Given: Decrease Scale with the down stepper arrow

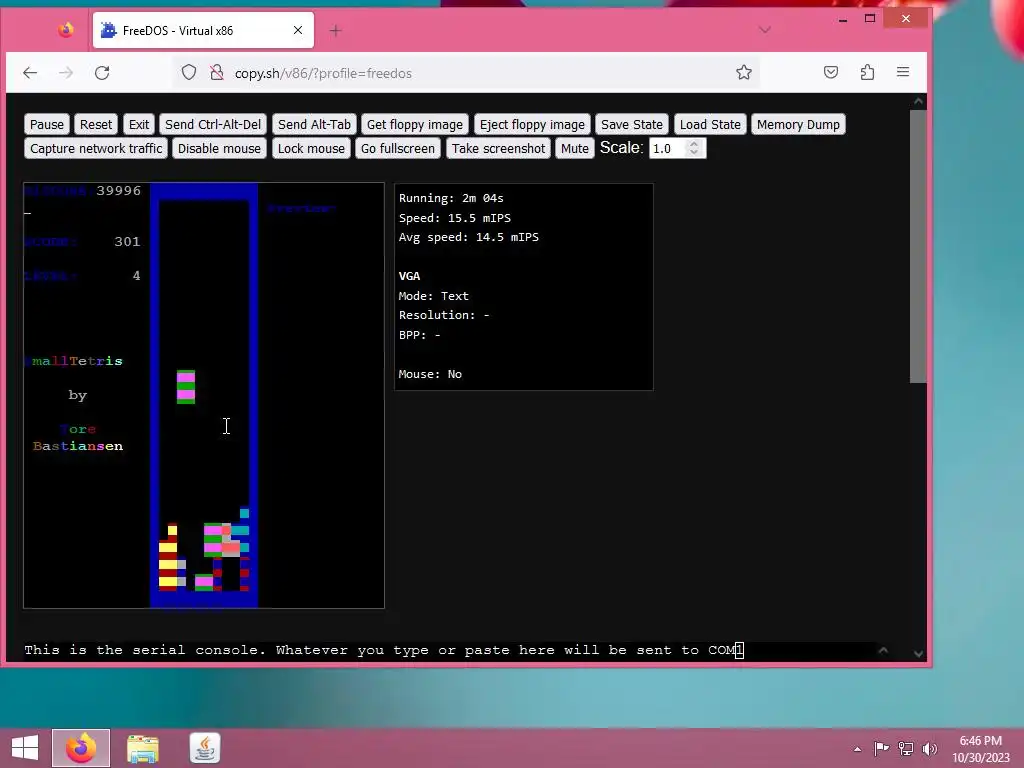Looking at the screenshot, I should [x=694, y=153].
